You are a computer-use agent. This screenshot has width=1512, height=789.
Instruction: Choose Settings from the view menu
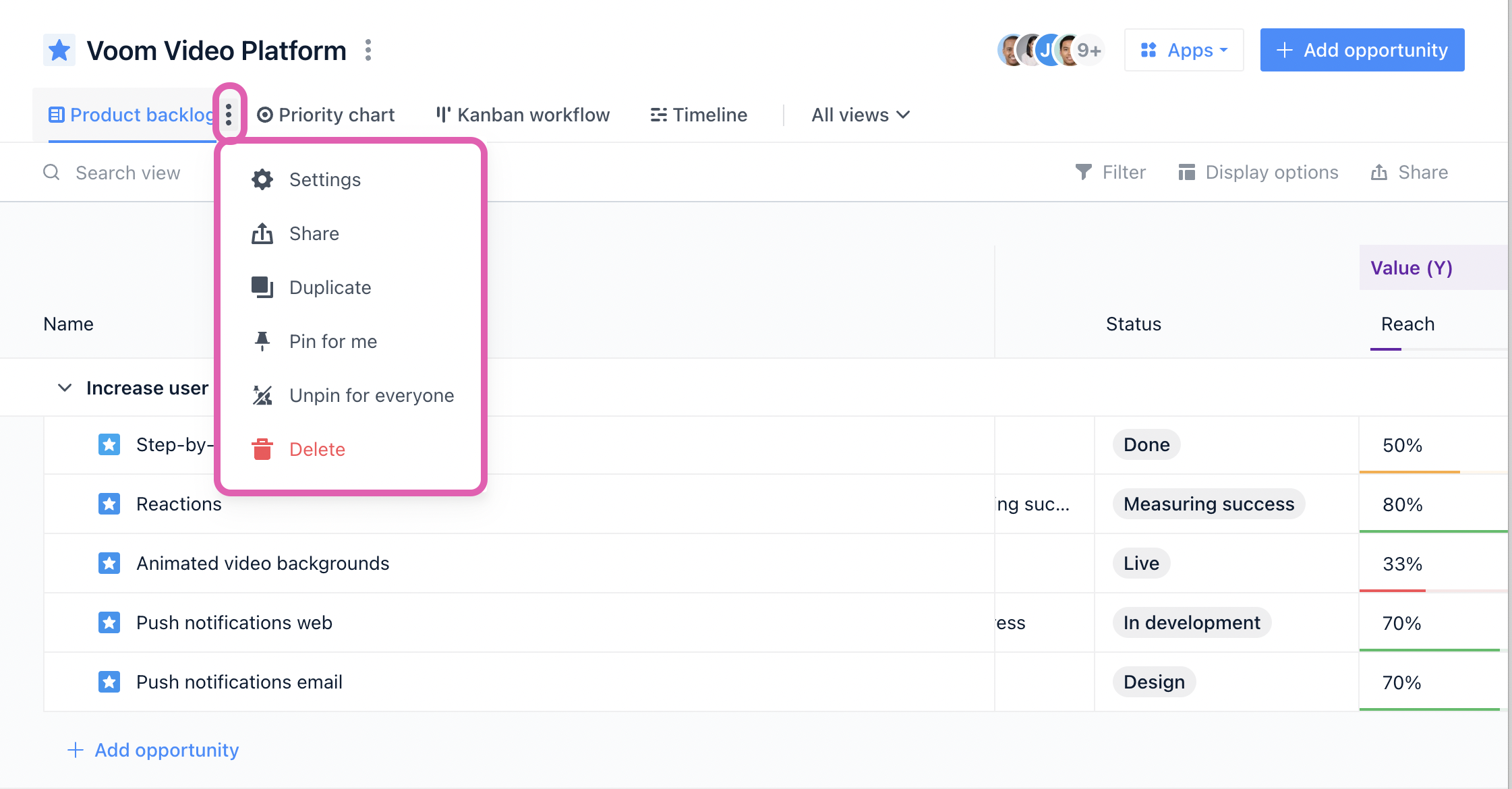pos(351,179)
